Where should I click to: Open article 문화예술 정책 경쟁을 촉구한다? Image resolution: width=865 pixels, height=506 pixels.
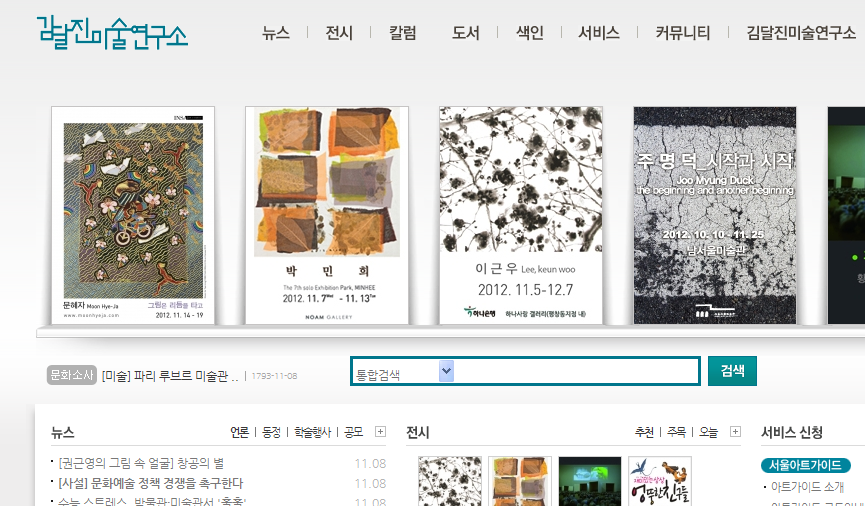point(151,483)
